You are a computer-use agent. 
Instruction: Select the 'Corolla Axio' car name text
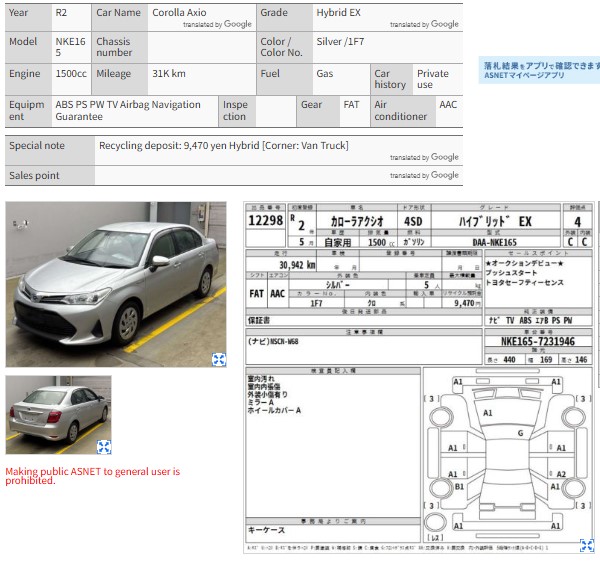[179, 12]
